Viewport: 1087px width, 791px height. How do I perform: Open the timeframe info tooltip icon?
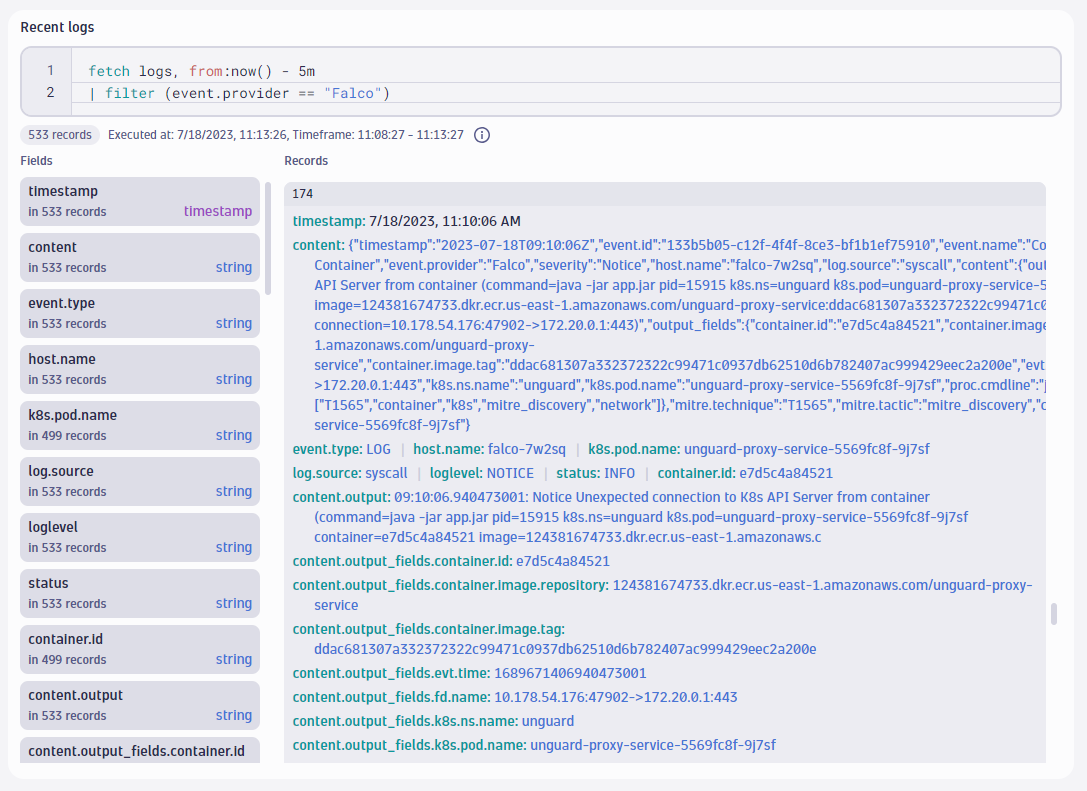click(x=481, y=134)
